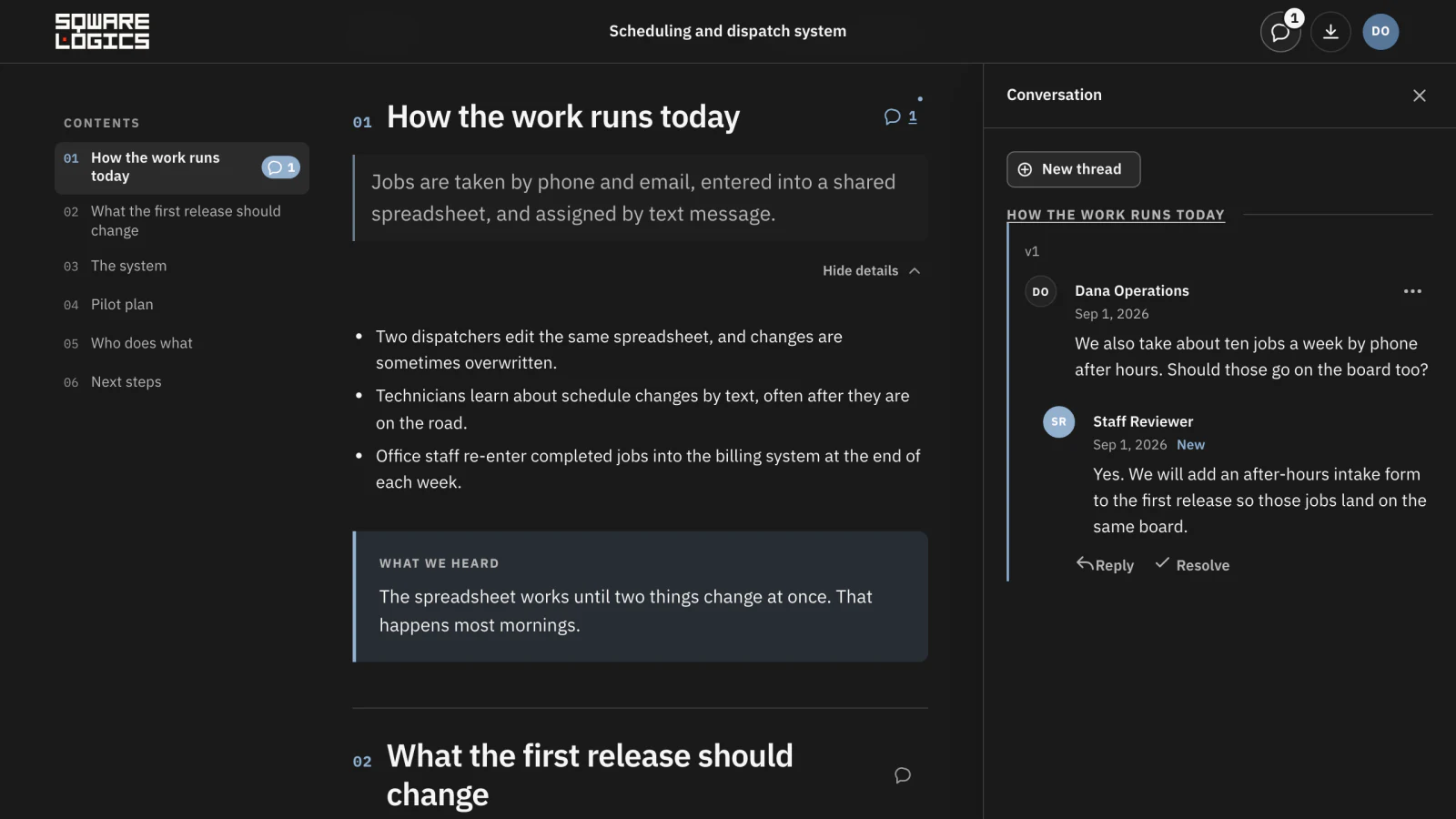1456x819 pixels.
Task: Open the three-dot menu on Dana's comment
Action: click(1412, 291)
